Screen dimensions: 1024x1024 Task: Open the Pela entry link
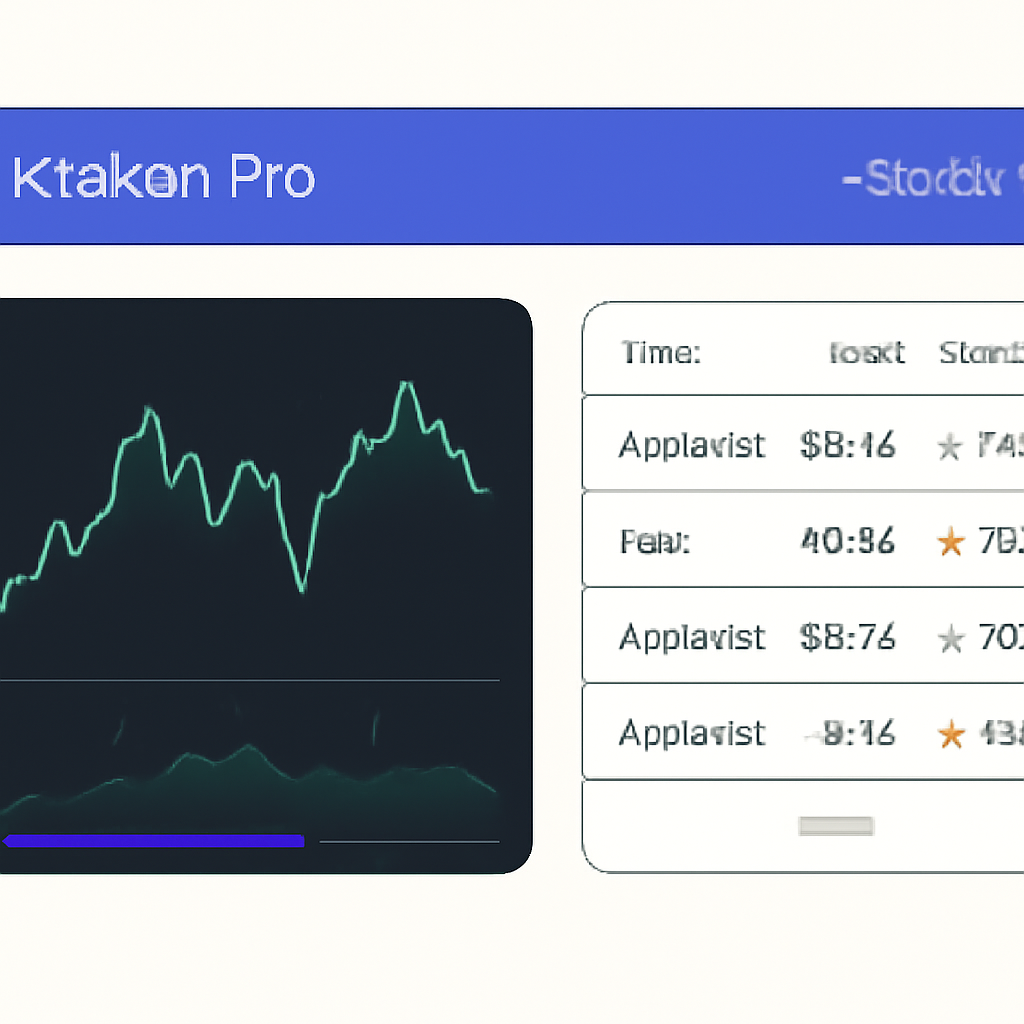pos(655,541)
